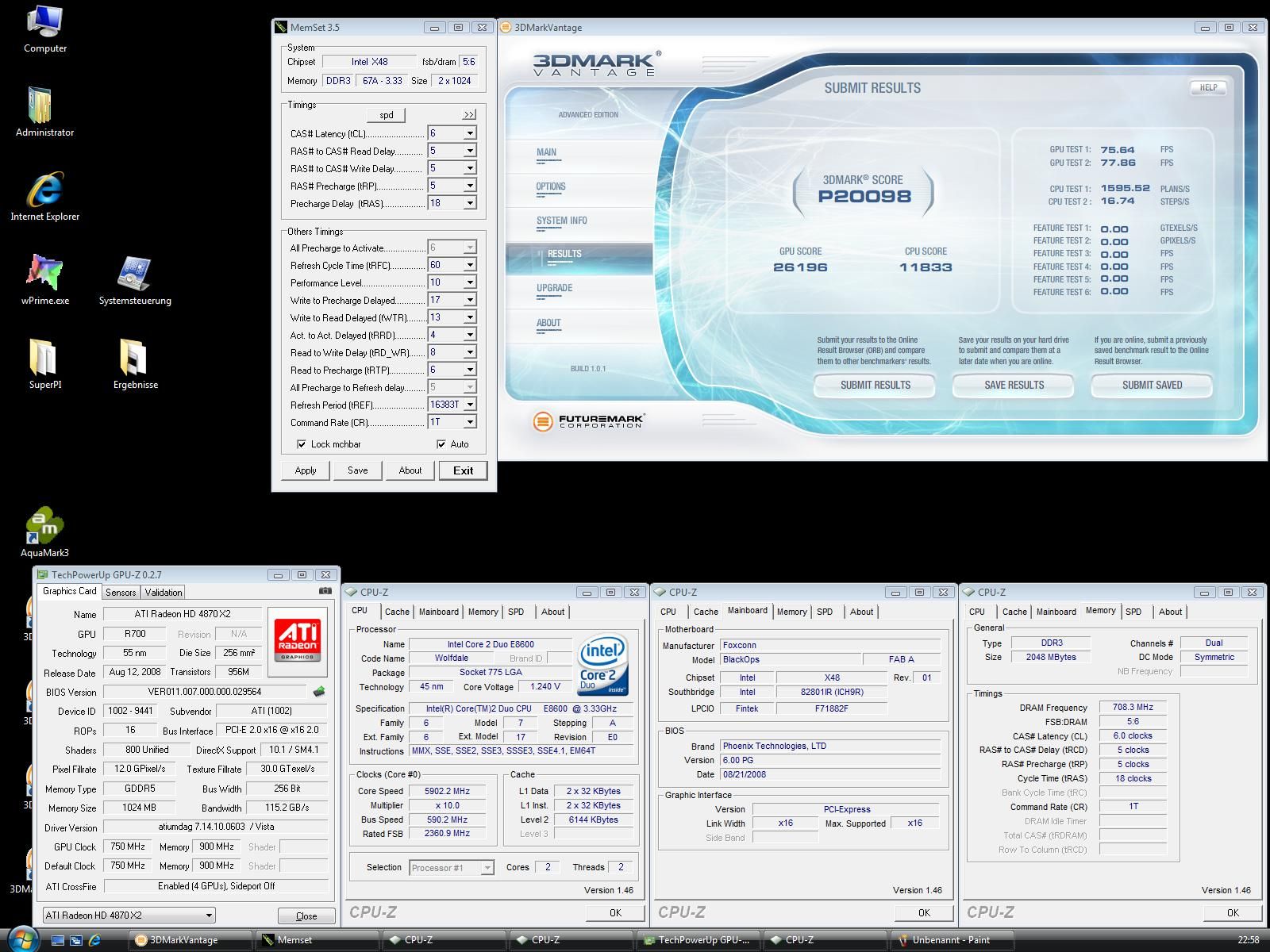The width and height of the screenshot is (1270, 952).
Task: Click Switch Windows quick launch icon
Action: coord(76,940)
